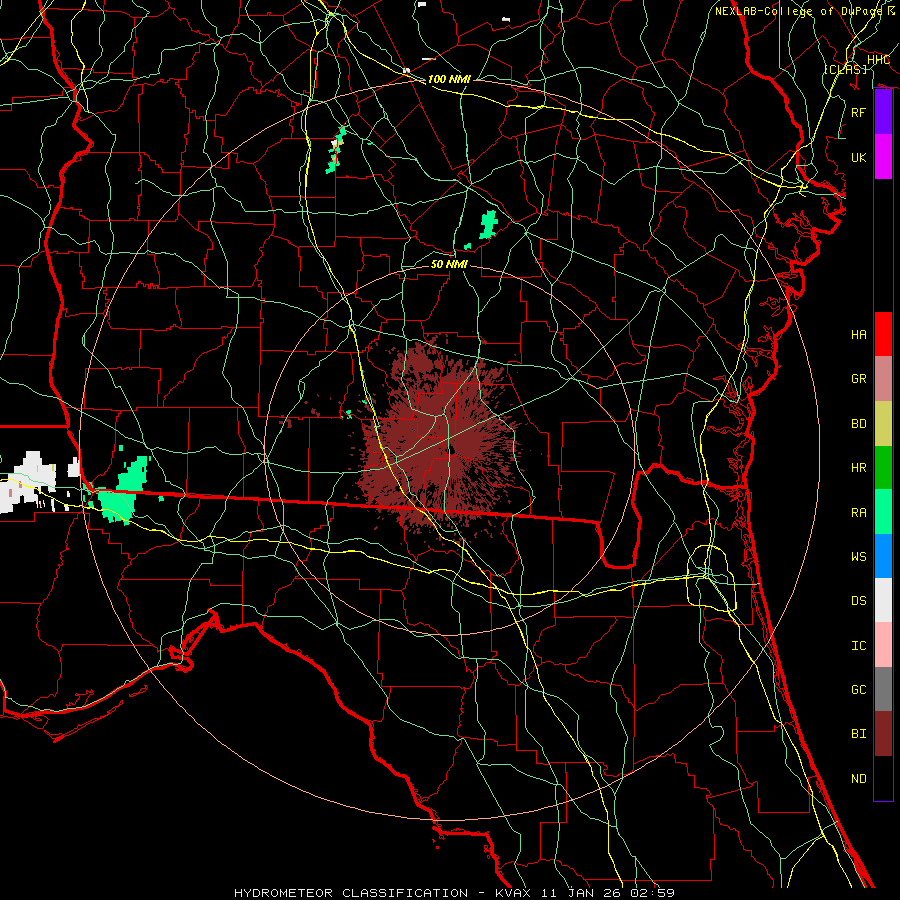Click the UK magenta legend swatch
The image size is (900, 900).
tap(883, 157)
